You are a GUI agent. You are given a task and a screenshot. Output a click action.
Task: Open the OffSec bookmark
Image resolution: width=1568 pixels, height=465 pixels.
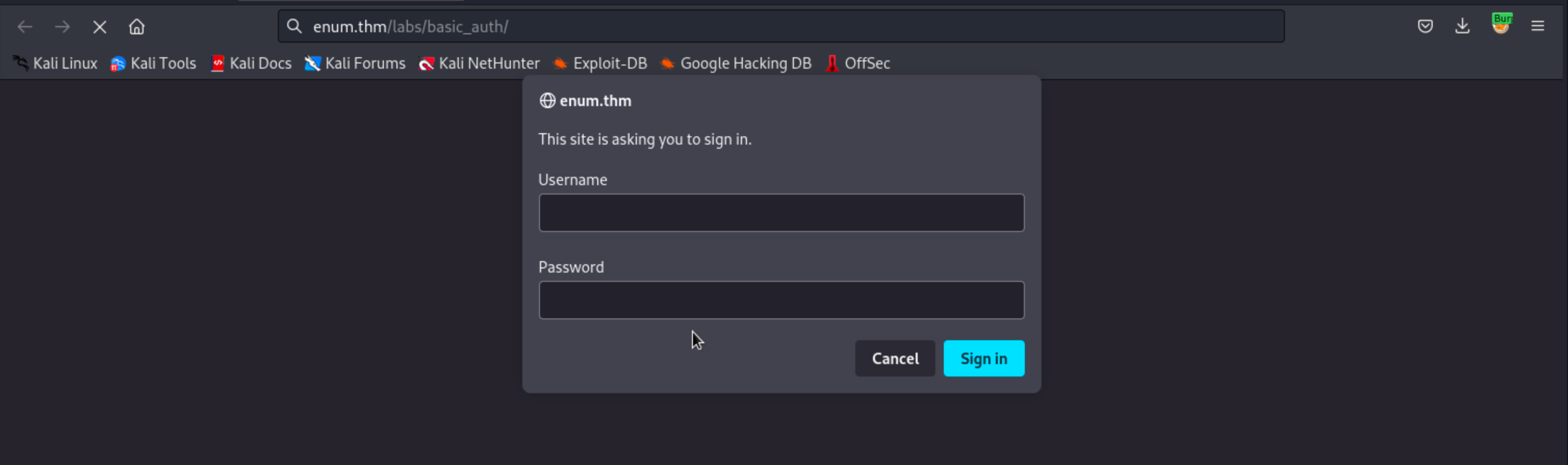coord(858,63)
